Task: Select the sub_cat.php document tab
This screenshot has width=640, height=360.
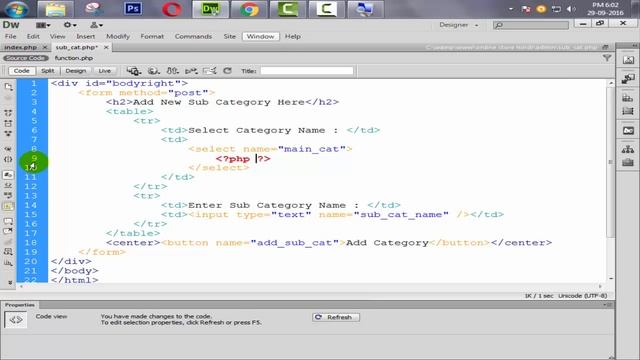Action: (77, 47)
